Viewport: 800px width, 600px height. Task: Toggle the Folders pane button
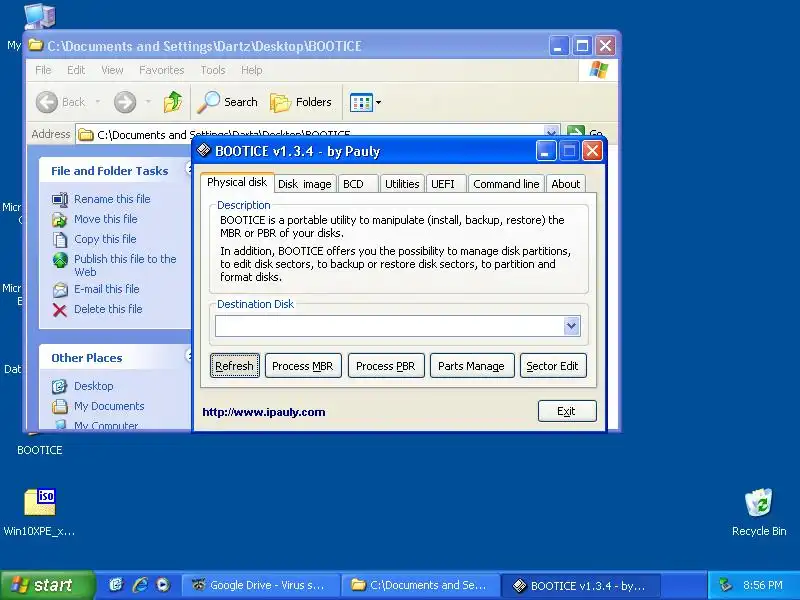click(301, 102)
